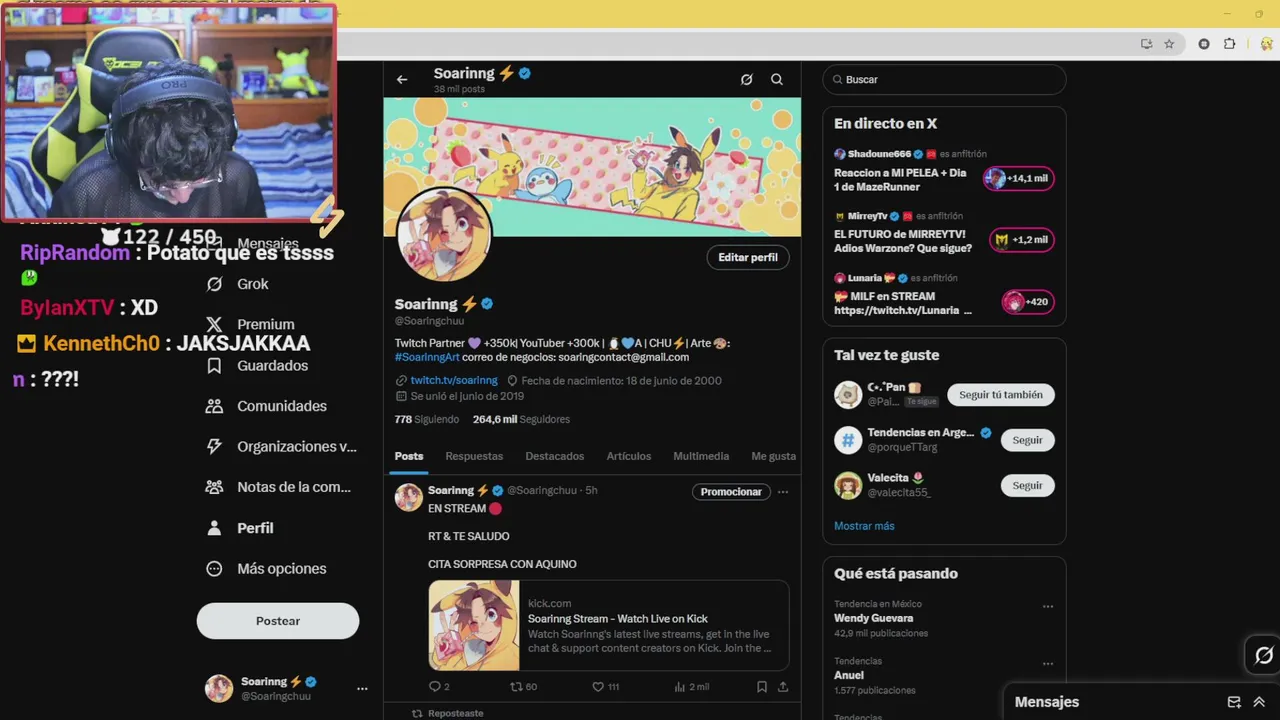
Task: Open Premium in the left sidebar
Action: 250,325
